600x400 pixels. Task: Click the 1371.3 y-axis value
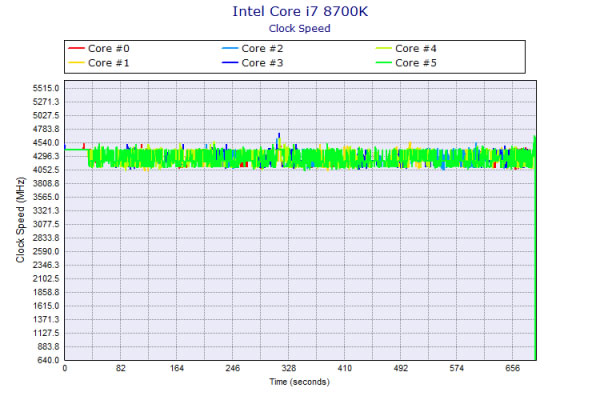[x=46, y=319]
